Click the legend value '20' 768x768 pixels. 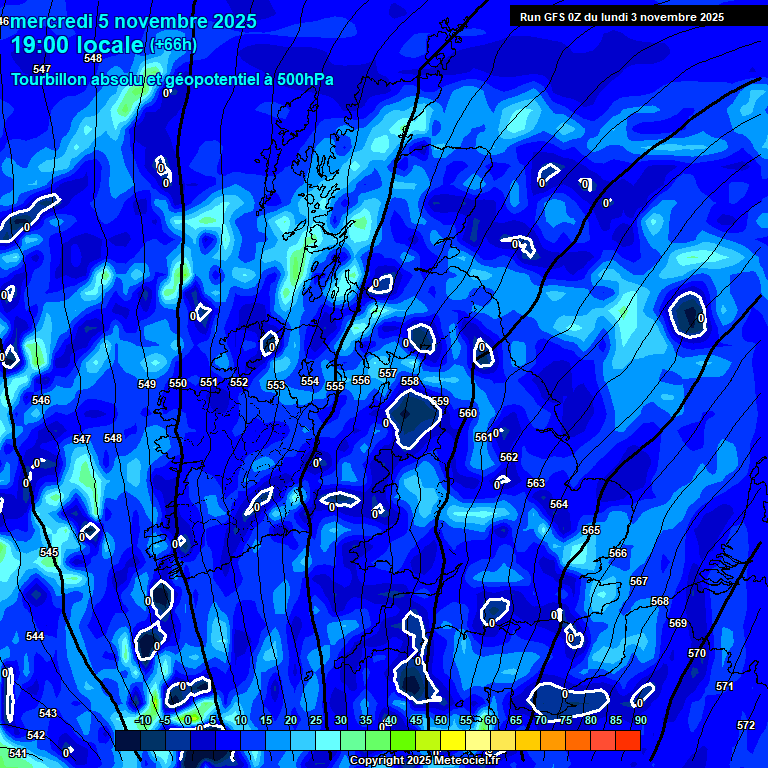point(291,720)
